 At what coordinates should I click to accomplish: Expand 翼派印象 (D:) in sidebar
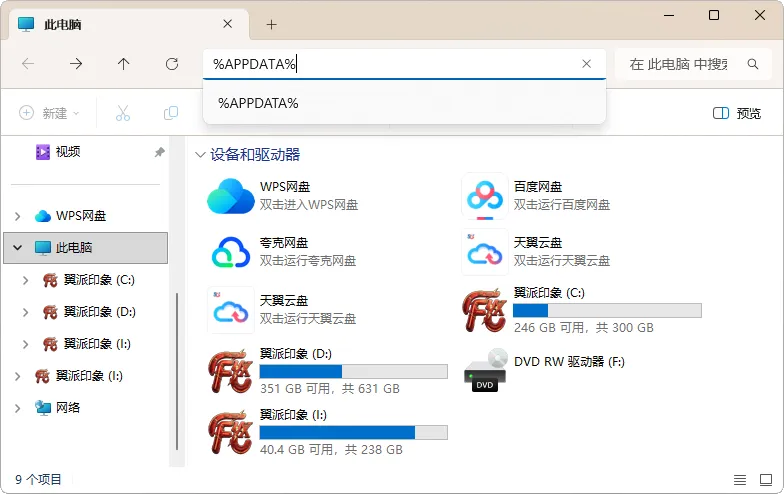[x=26, y=312]
